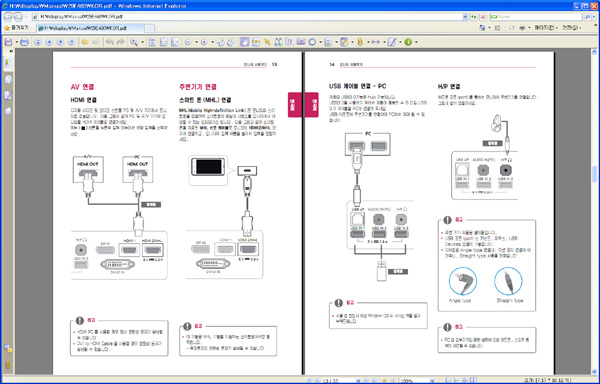Open the dropdown arrow beside Zoom tool
The height and width of the screenshot is (384, 600).
pos(142,42)
